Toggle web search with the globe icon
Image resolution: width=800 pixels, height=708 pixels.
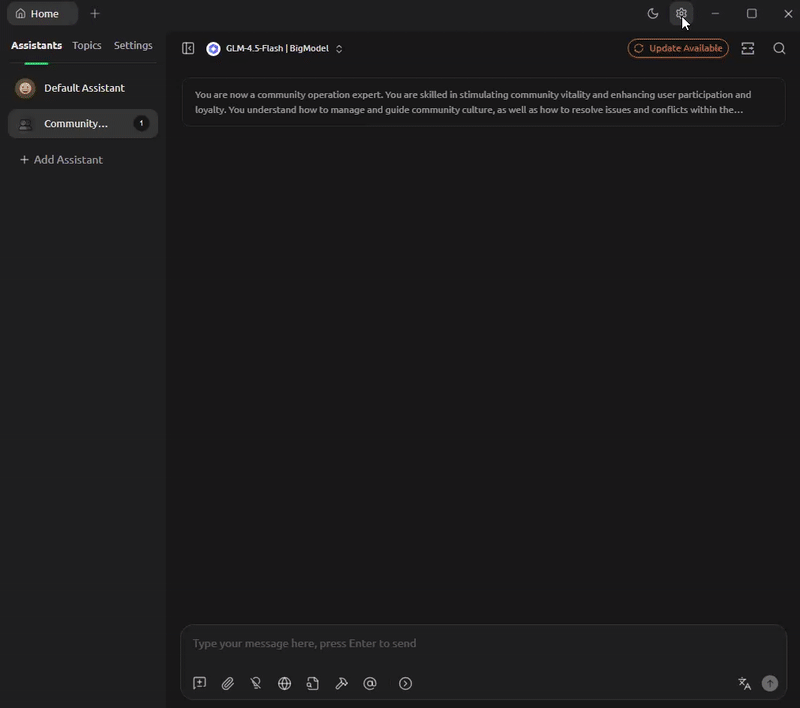[x=284, y=683]
